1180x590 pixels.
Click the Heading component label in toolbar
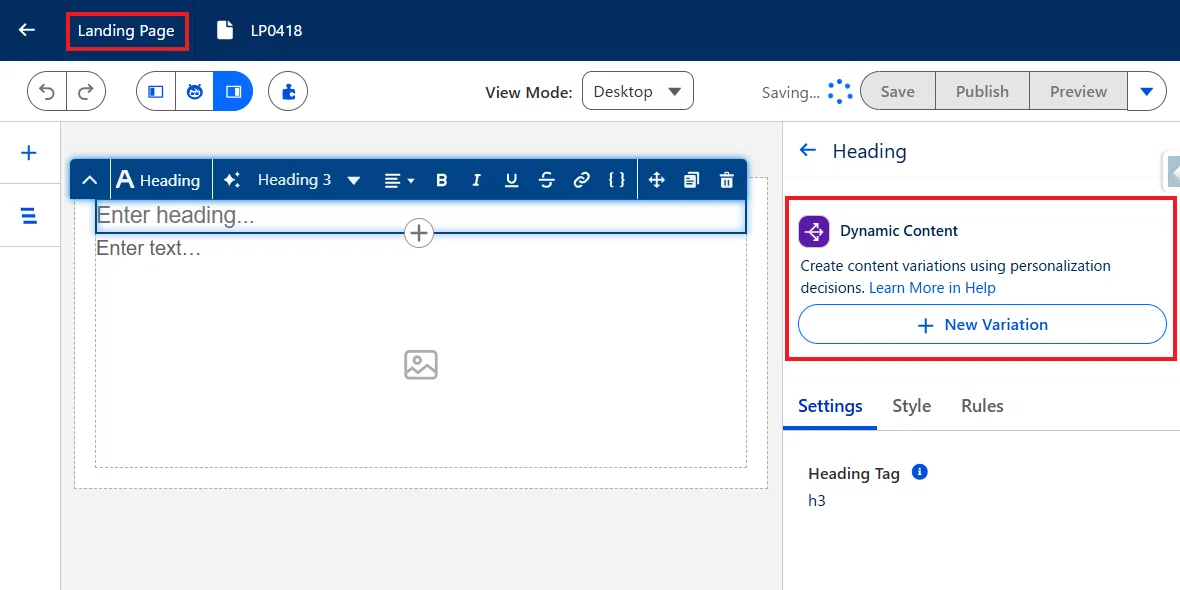160,180
